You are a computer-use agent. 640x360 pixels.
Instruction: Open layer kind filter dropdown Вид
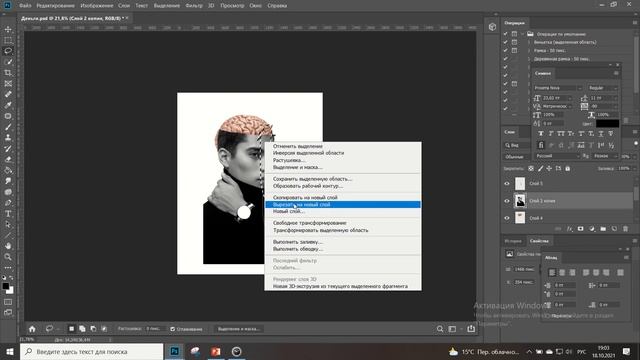click(517, 145)
